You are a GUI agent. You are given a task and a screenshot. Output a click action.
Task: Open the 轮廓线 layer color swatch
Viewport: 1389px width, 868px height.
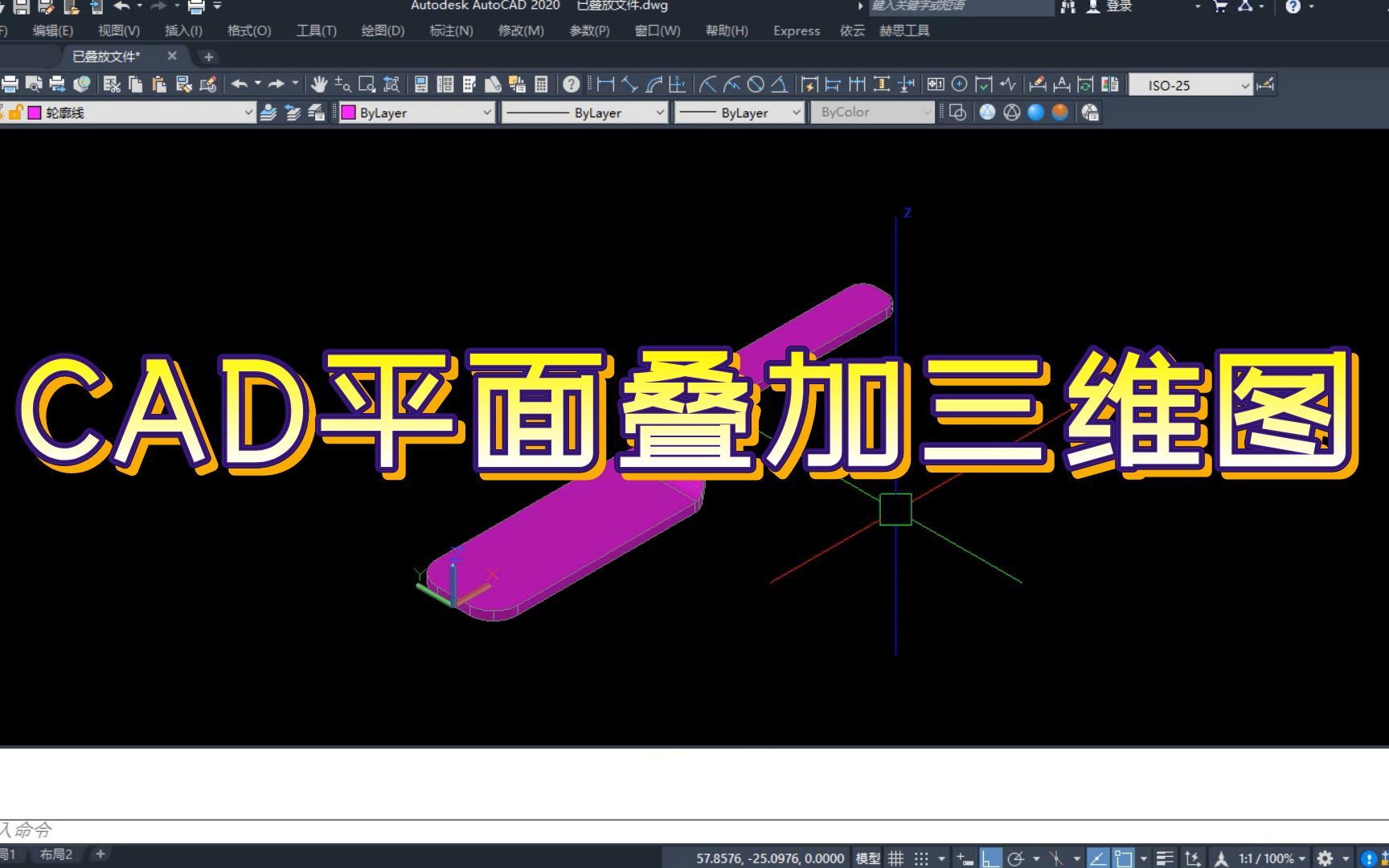coord(35,113)
